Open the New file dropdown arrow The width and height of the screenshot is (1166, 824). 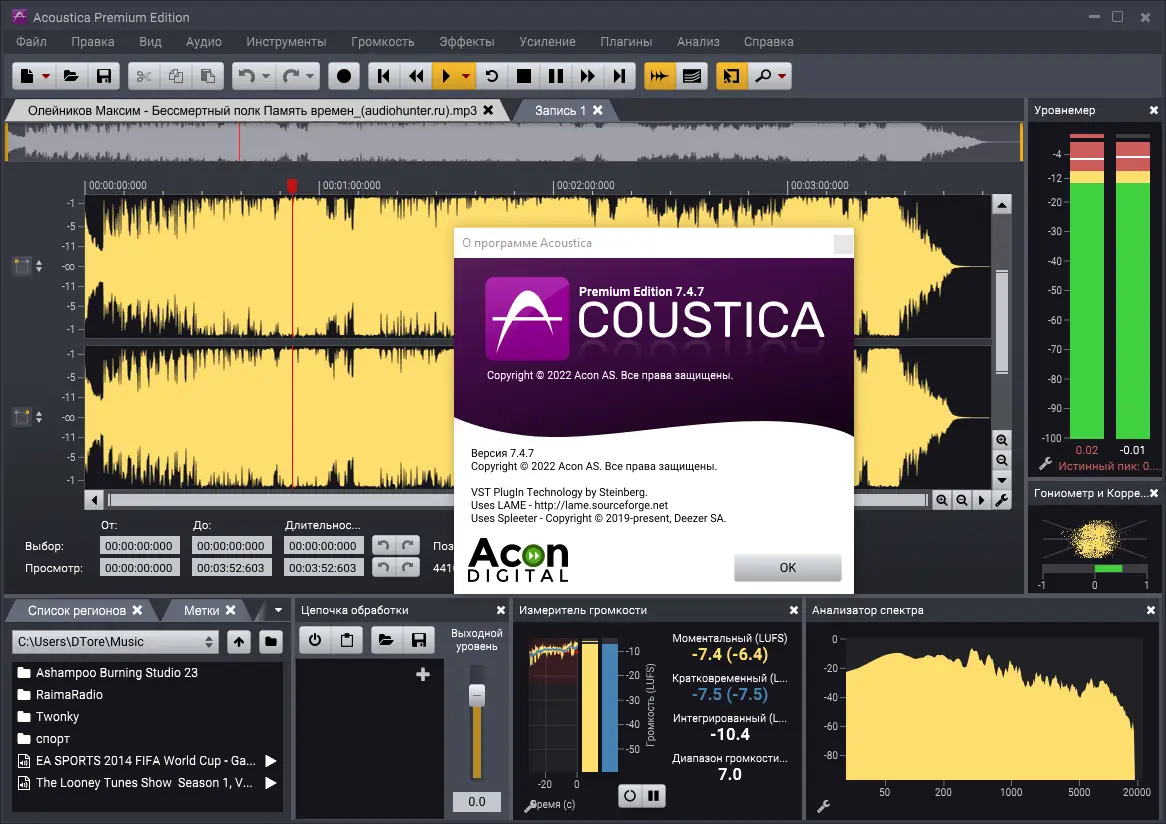click(x=46, y=76)
